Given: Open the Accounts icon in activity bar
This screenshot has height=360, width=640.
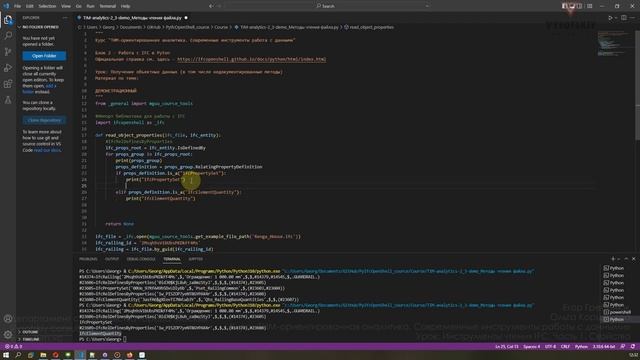Looking at the screenshot, I should pos(8,319).
